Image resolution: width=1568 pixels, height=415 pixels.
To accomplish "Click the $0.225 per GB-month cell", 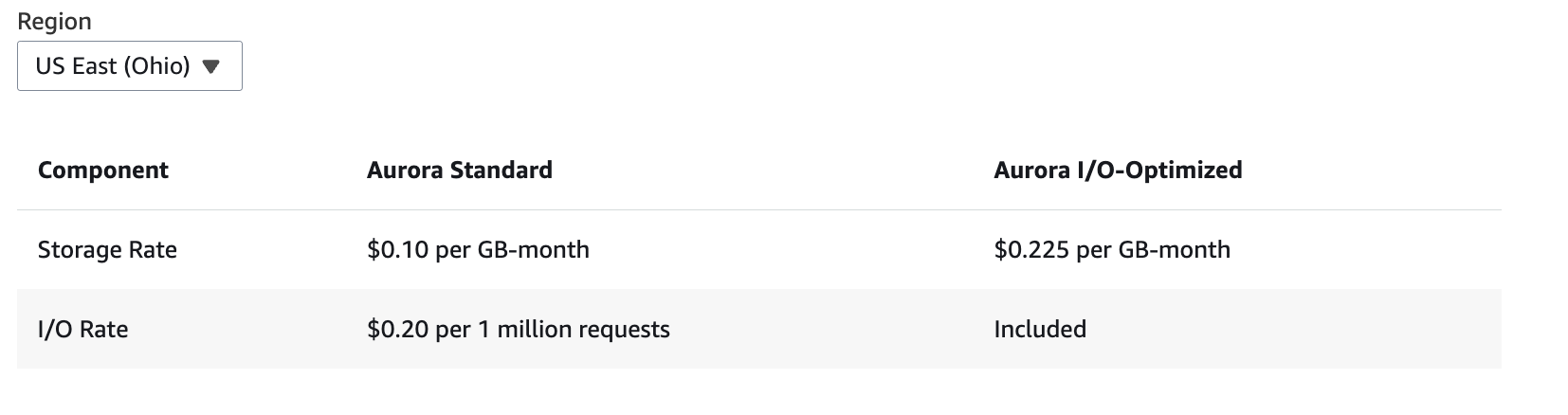I will pyautogui.click(x=1112, y=250).
